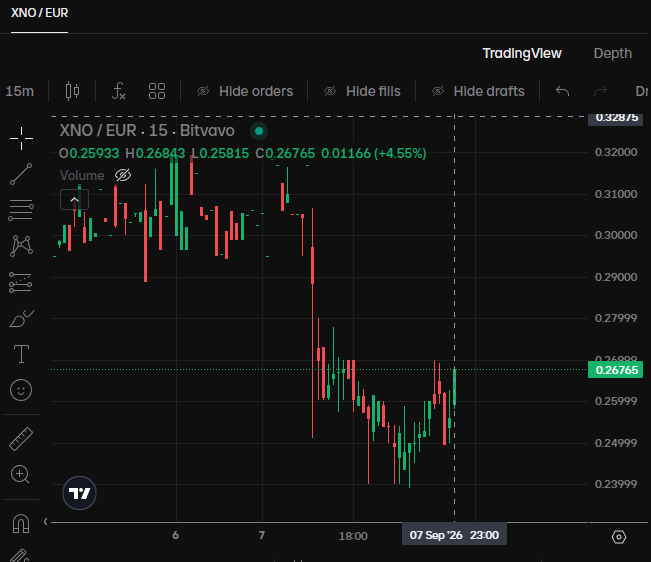
Task: Open the candlestick chart type selector
Action: click(x=73, y=91)
